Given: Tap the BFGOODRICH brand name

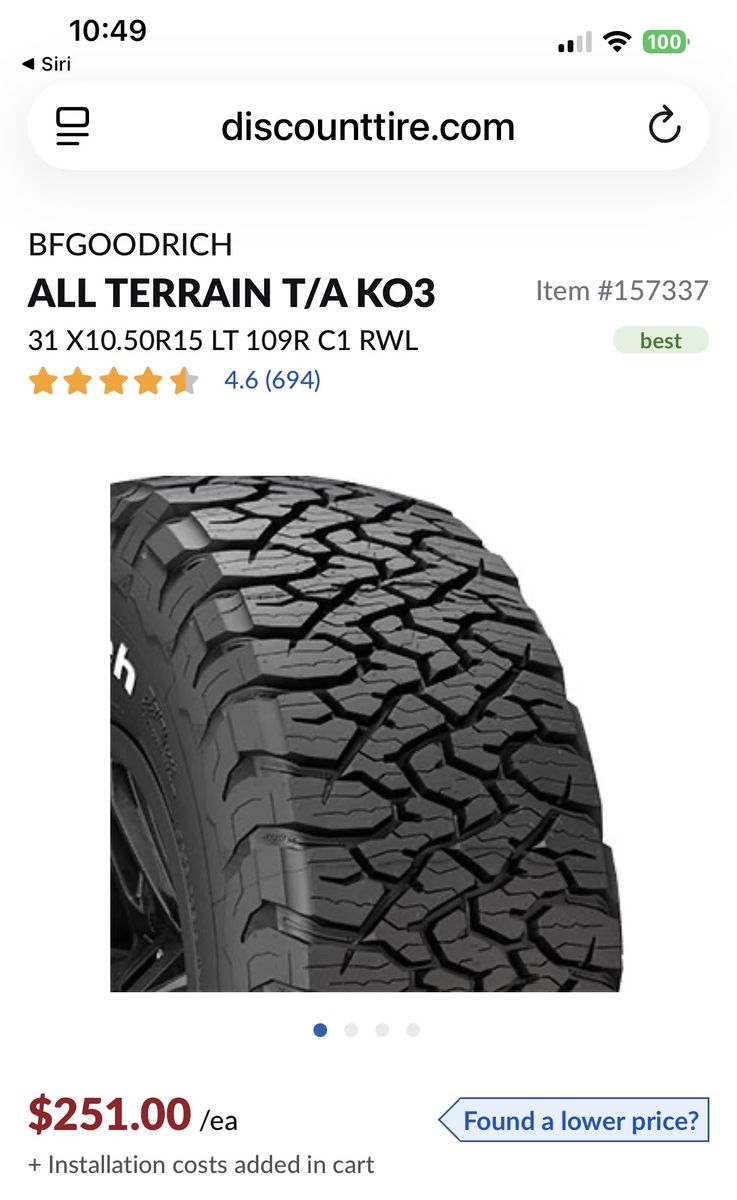Looking at the screenshot, I should [x=130, y=244].
